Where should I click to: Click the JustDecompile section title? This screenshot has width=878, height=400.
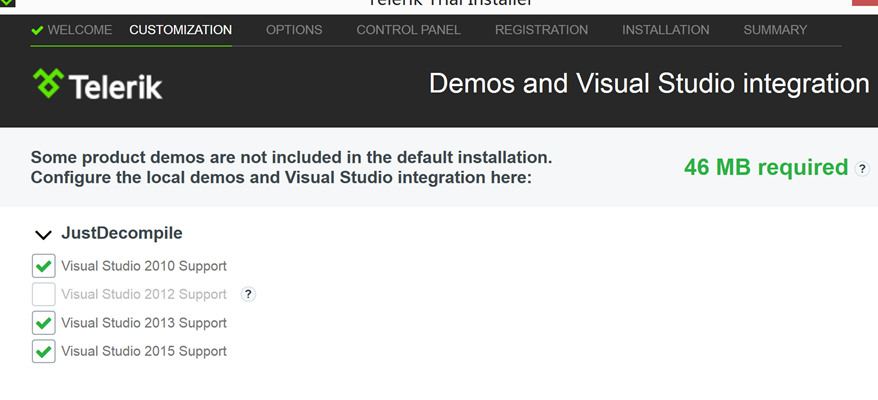point(122,234)
